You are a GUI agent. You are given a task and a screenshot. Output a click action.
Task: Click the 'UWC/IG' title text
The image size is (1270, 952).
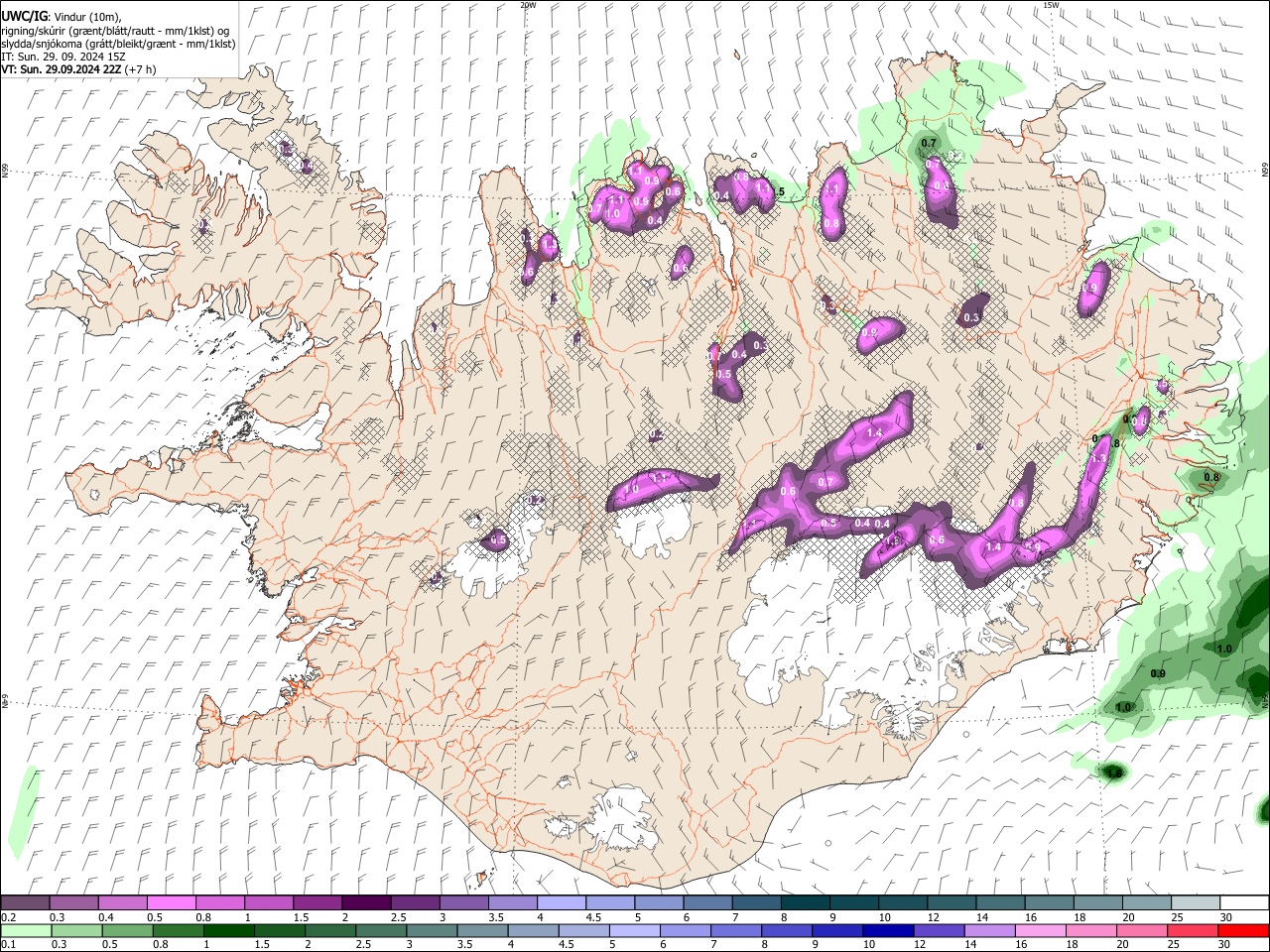point(24,15)
